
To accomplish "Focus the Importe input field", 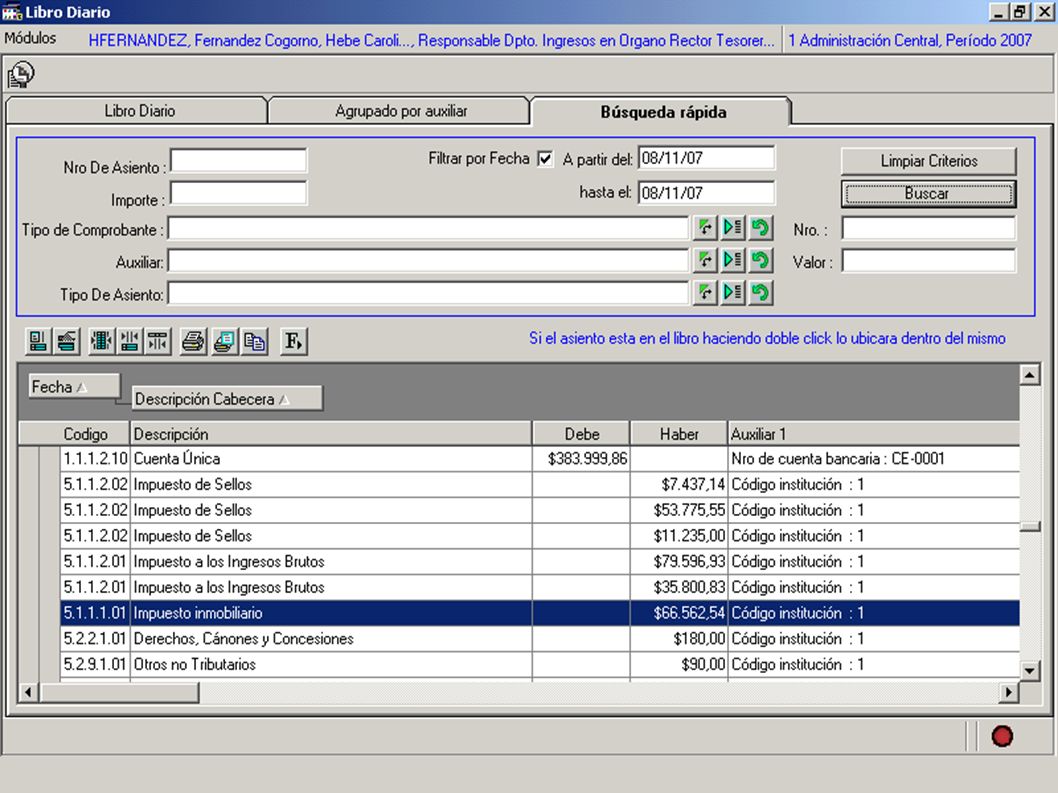I will (x=238, y=193).
